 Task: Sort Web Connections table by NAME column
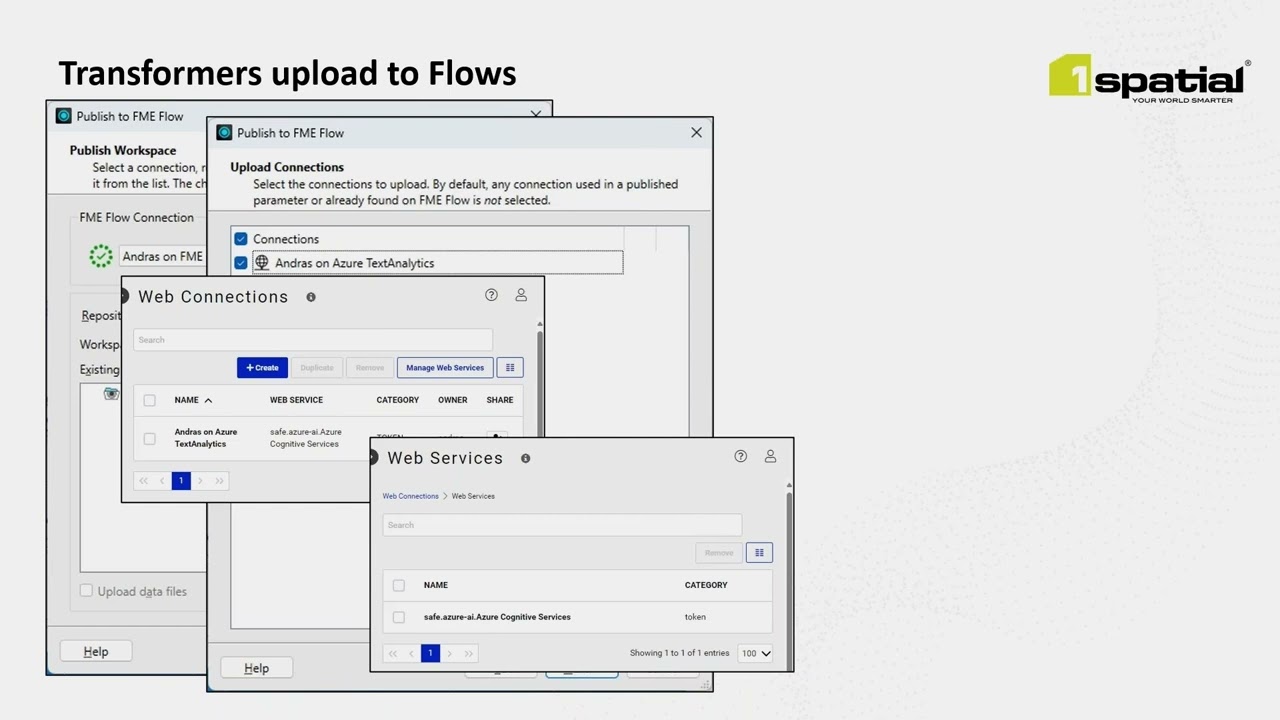pyautogui.click(x=193, y=400)
